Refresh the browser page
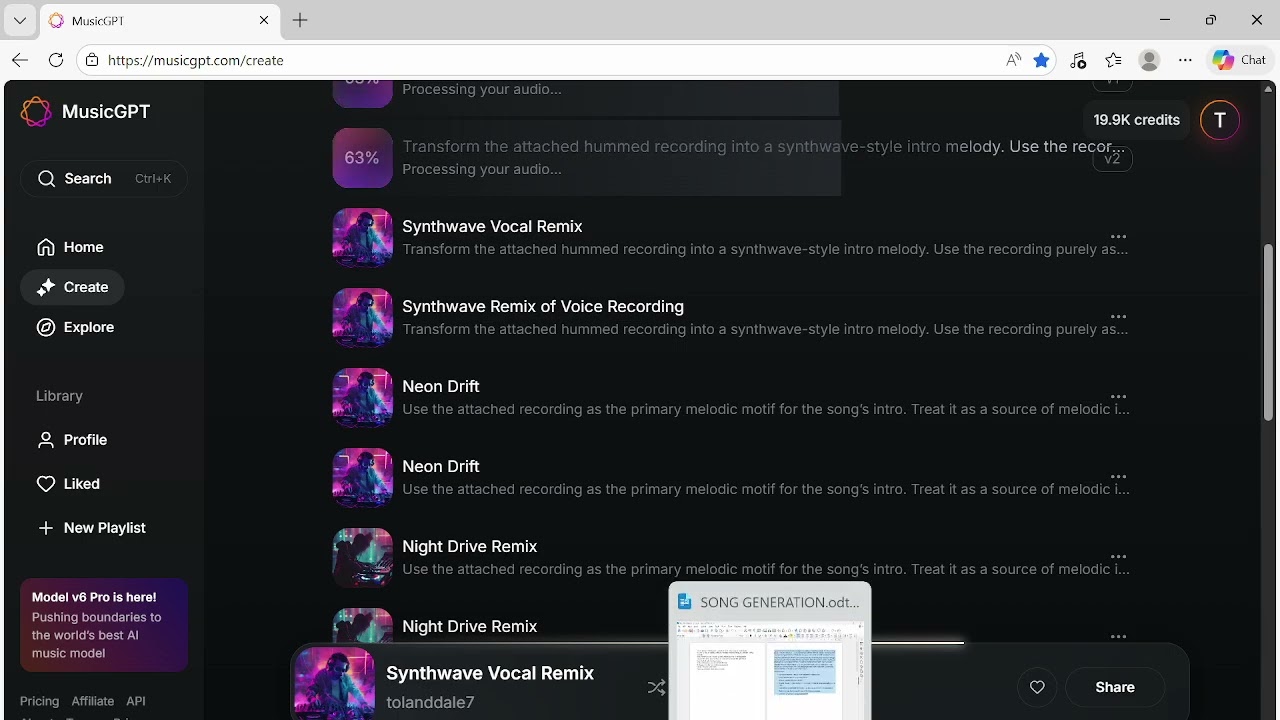The height and width of the screenshot is (720, 1280). click(56, 60)
